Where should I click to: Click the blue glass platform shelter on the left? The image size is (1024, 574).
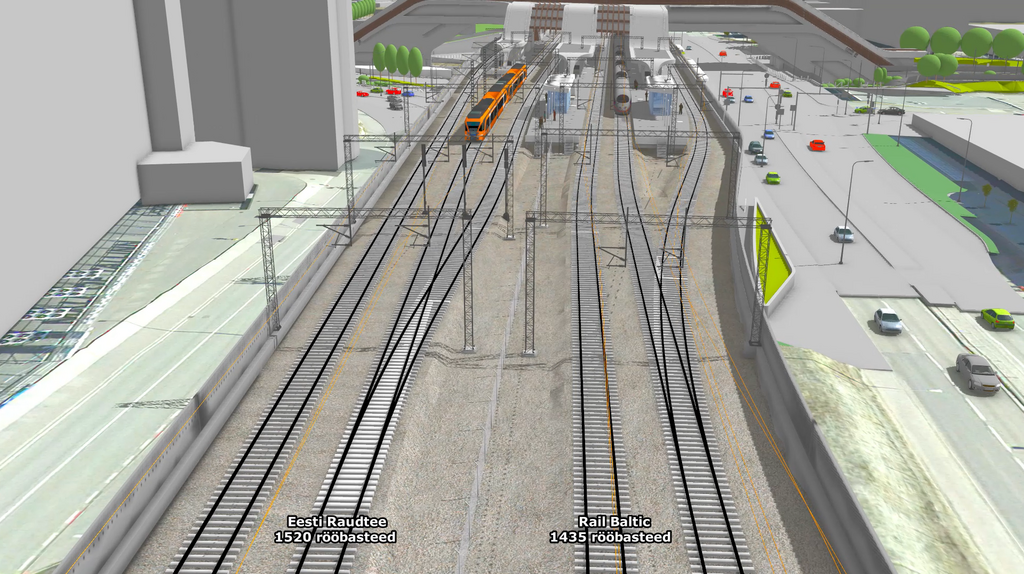[559, 96]
